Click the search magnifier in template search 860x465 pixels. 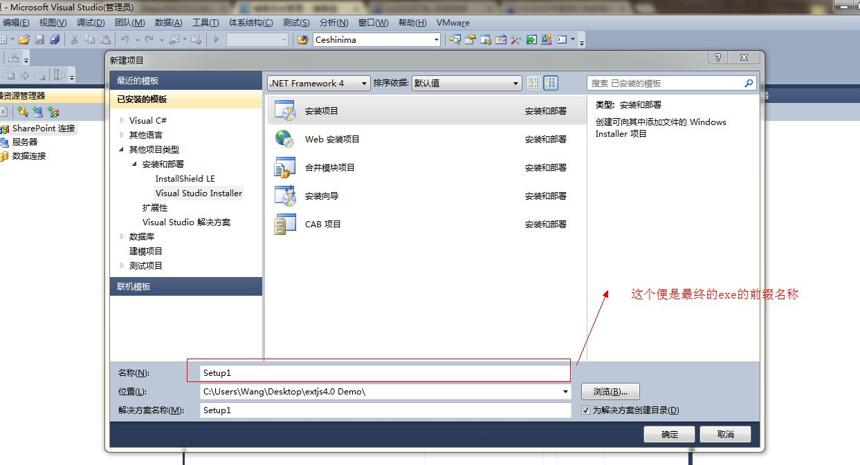pyautogui.click(x=749, y=83)
